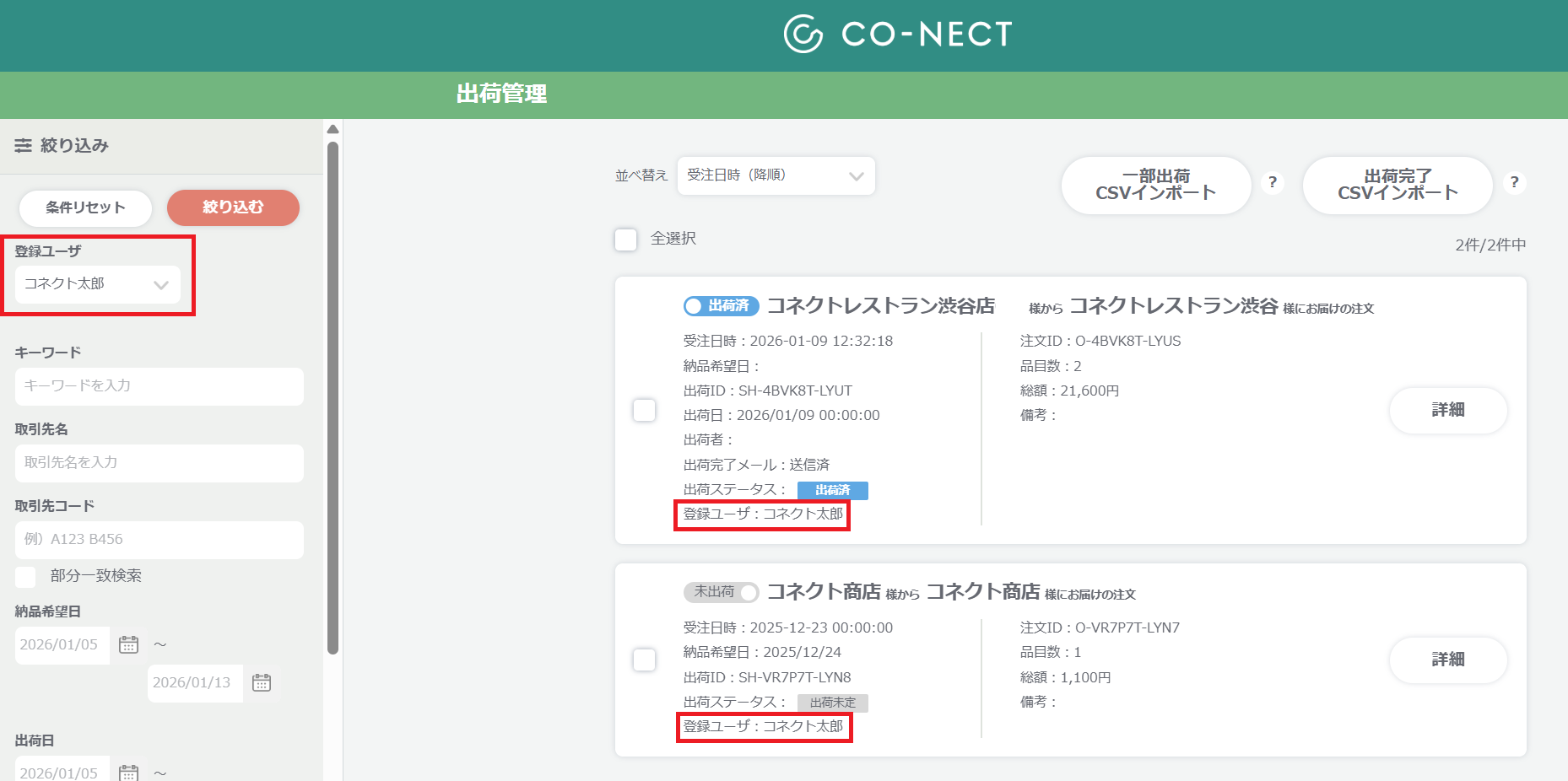Click the 絞り込む filter button
This screenshot has height=781, width=1568.
233,207
